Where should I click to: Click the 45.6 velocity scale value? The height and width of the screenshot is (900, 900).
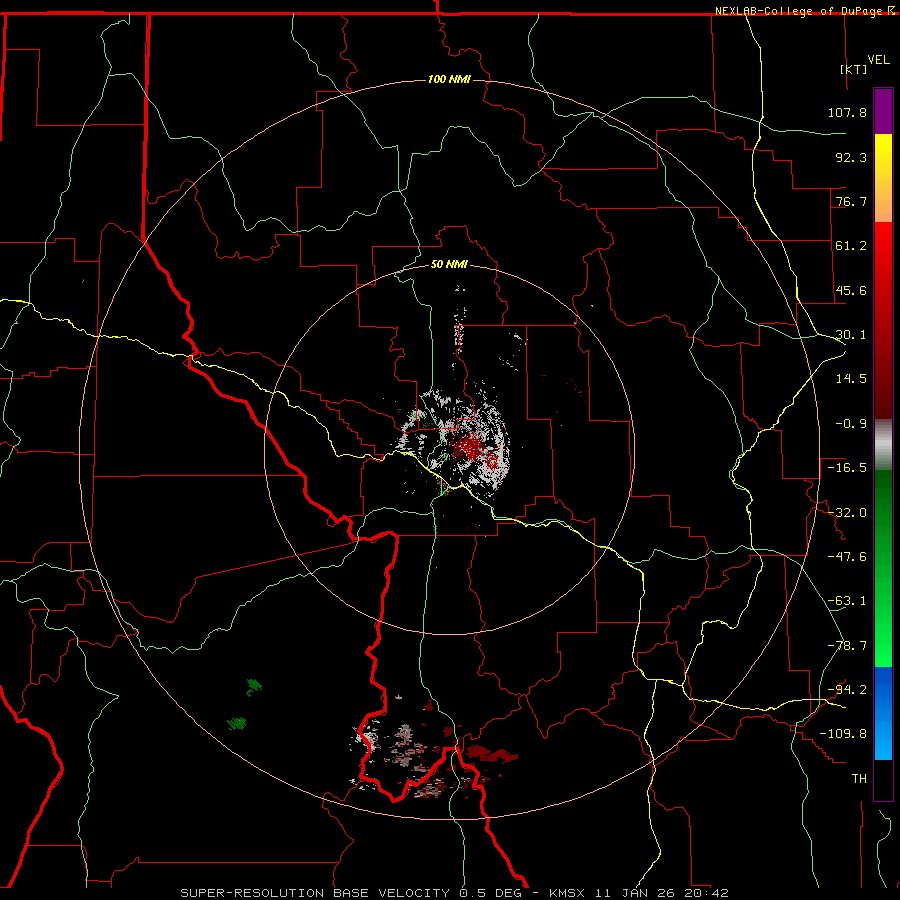tap(851, 290)
